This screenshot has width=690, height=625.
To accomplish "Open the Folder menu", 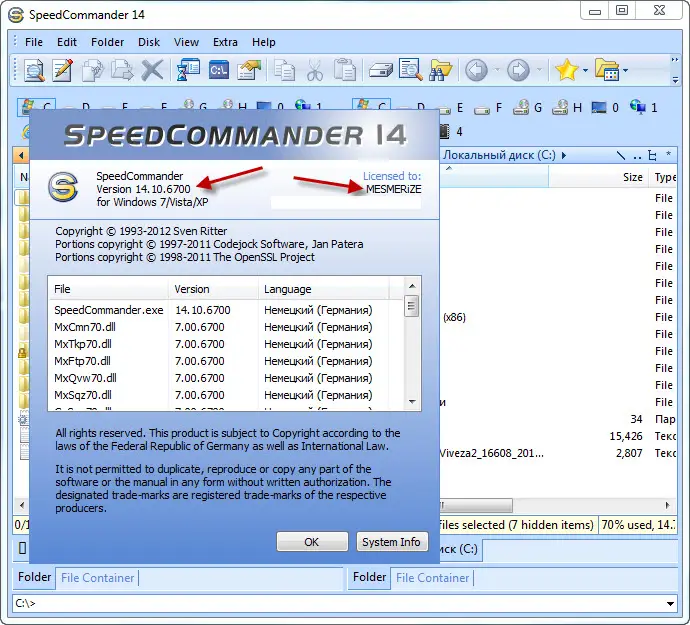I will (107, 42).
